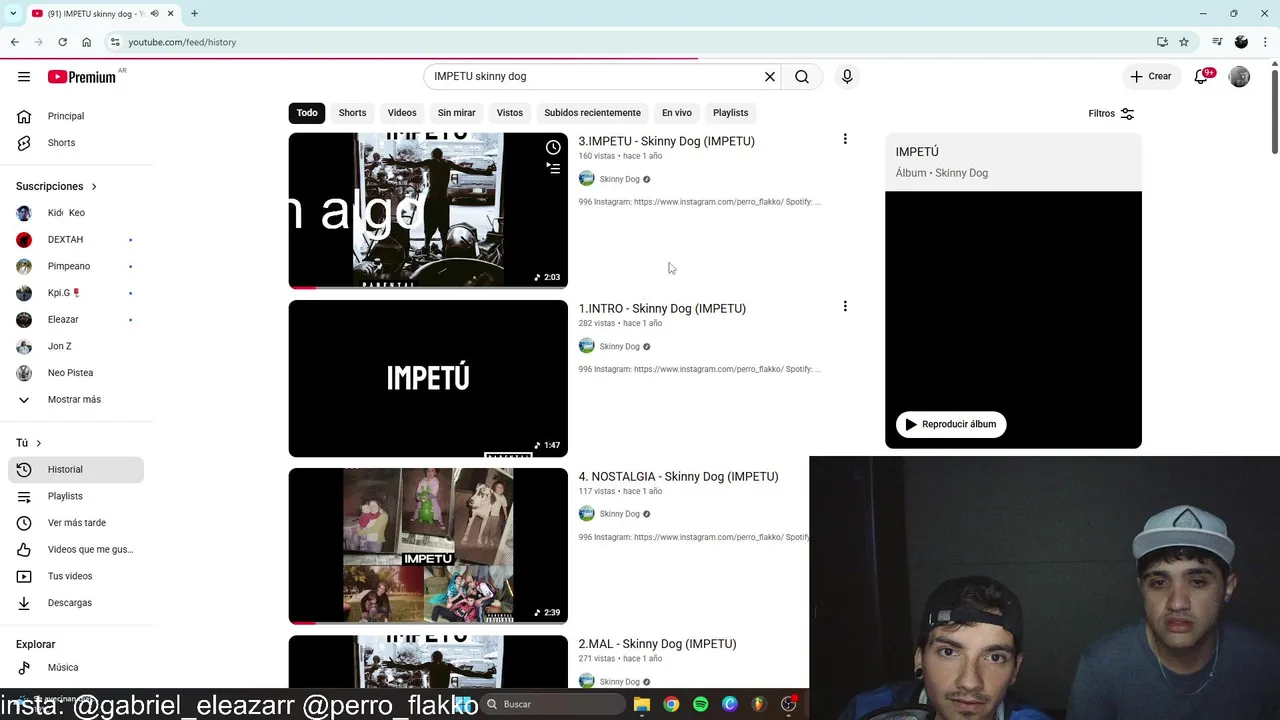Open the Filtros filter options
The image size is (1280, 720).
[1111, 114]
